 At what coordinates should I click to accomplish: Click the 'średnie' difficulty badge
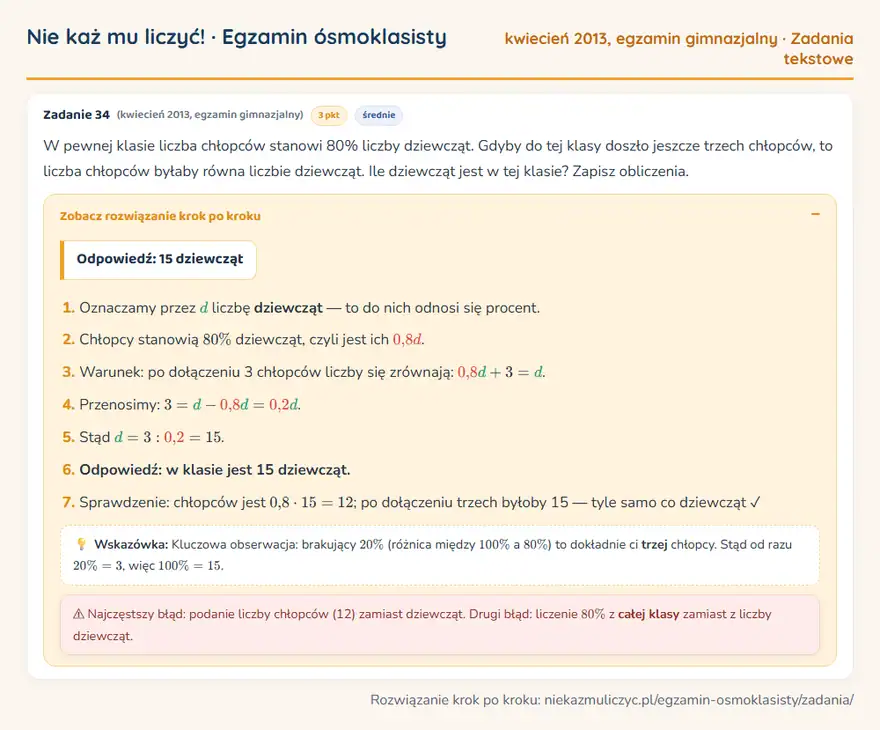(379, 115)
